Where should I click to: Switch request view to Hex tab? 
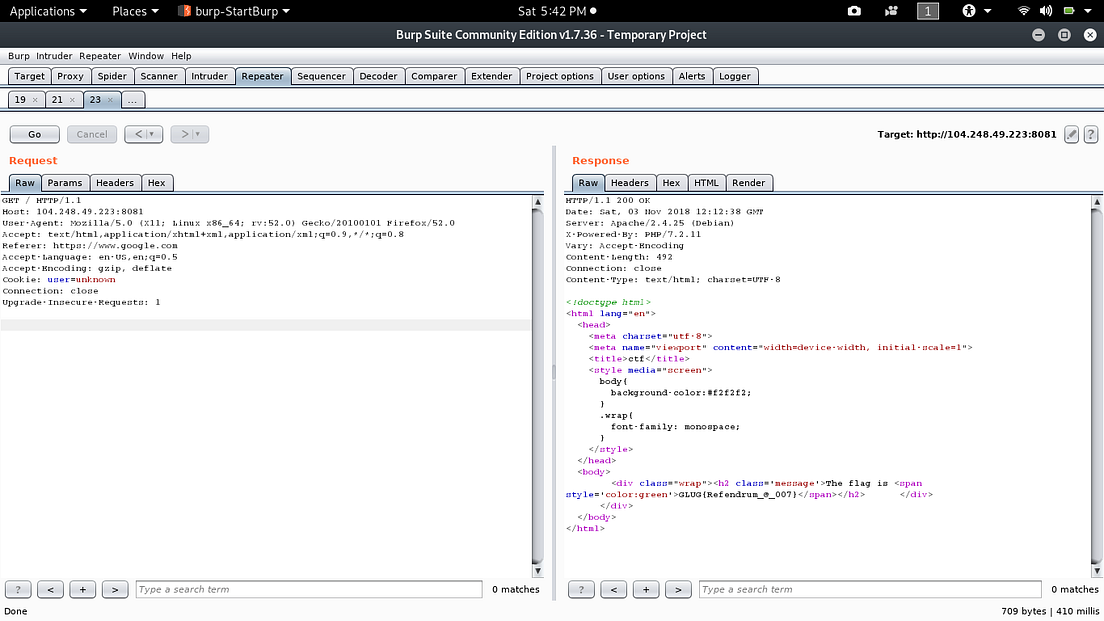157,183
